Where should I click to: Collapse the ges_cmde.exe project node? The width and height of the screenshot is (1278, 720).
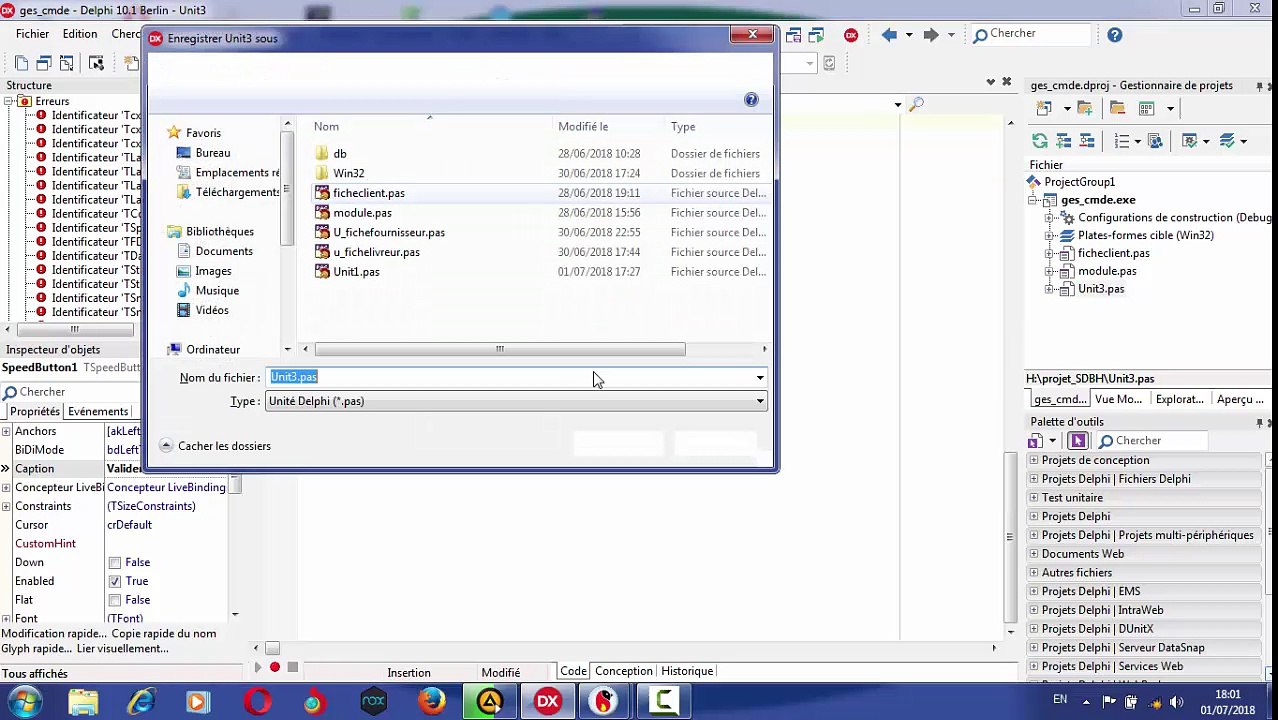point(1034,200)
